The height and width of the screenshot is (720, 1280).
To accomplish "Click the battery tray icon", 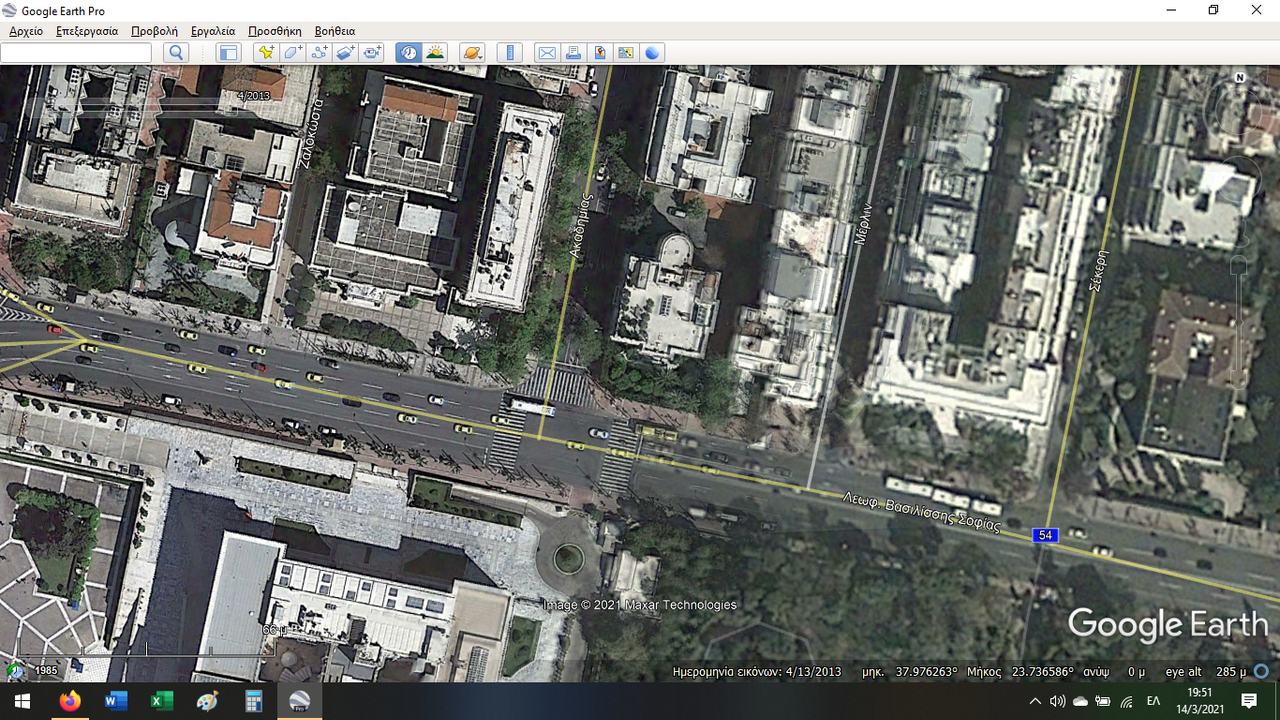I will pos(1103,701).
